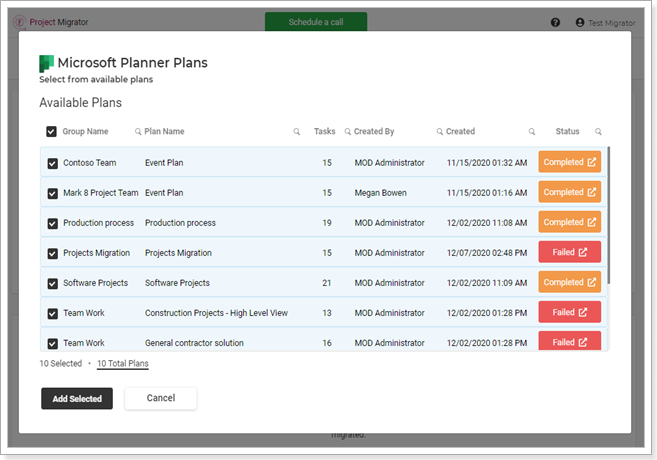Screen dimensions: 657x460
Task: Sort by Status column header
Action: pyautogui.click(x=567, y=132)
